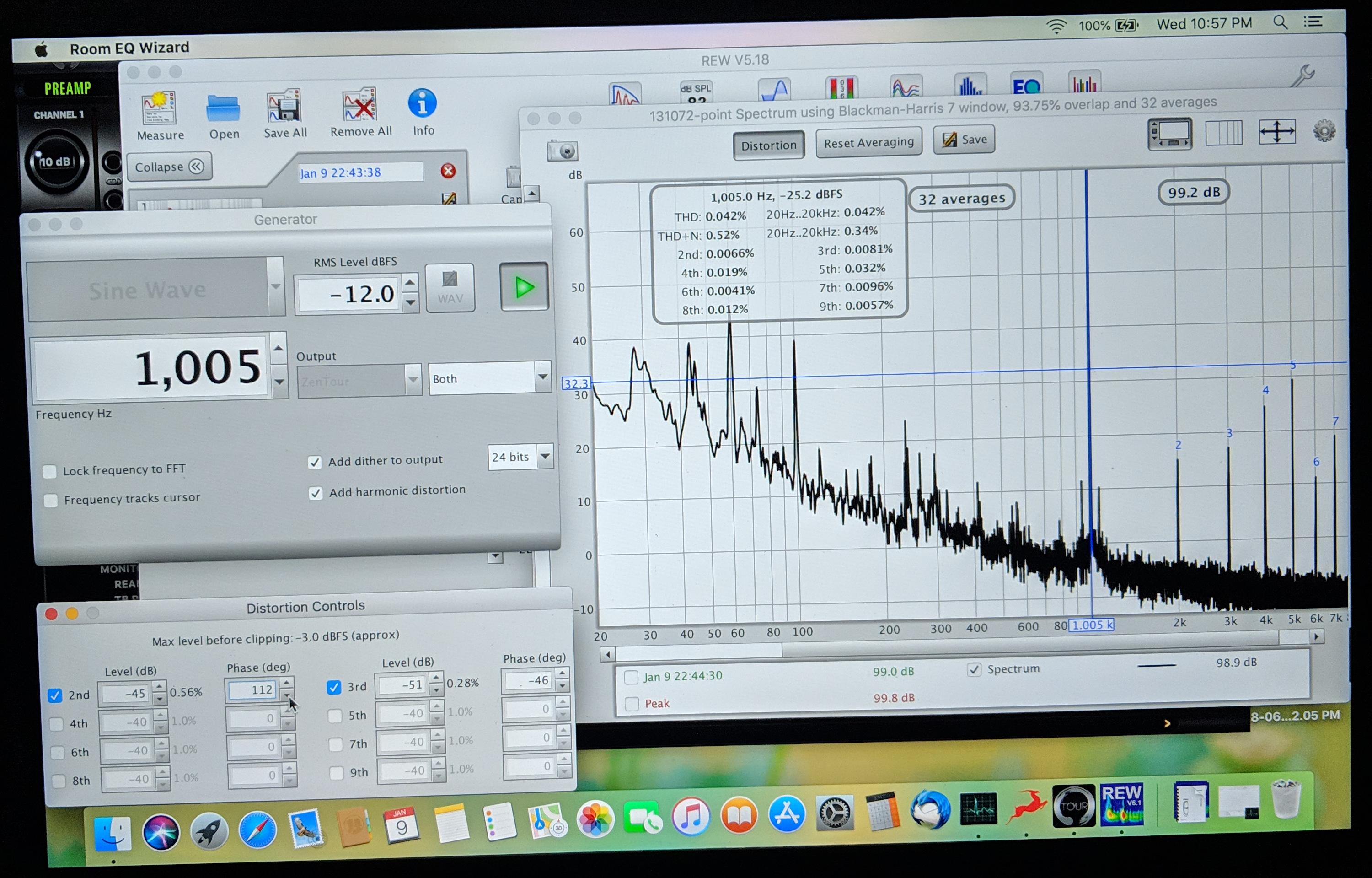
Task: Open the Notification Center list icon
Action: tap(1313, 22)
